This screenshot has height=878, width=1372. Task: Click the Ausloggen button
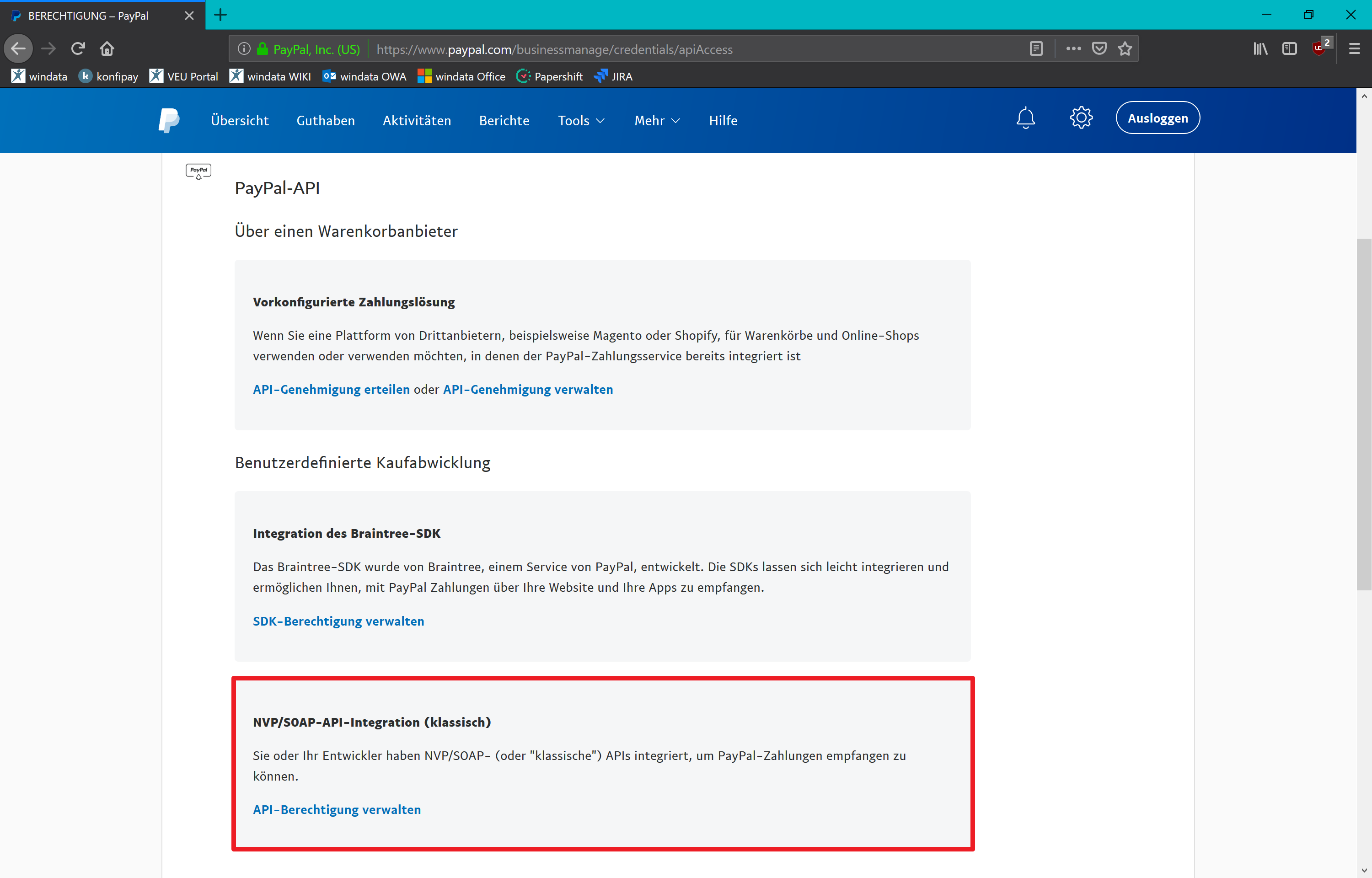tap(1158, 118)
